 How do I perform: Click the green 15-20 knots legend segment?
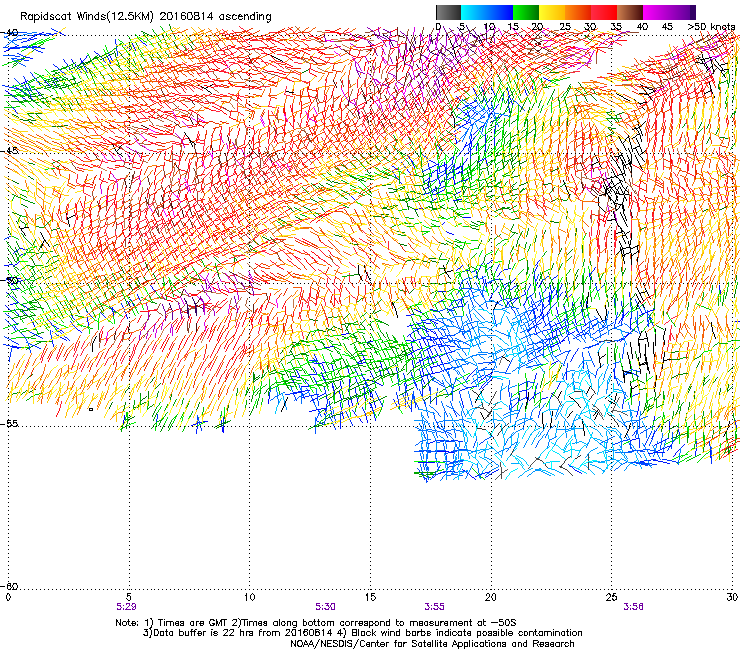[x=526, y=12]
